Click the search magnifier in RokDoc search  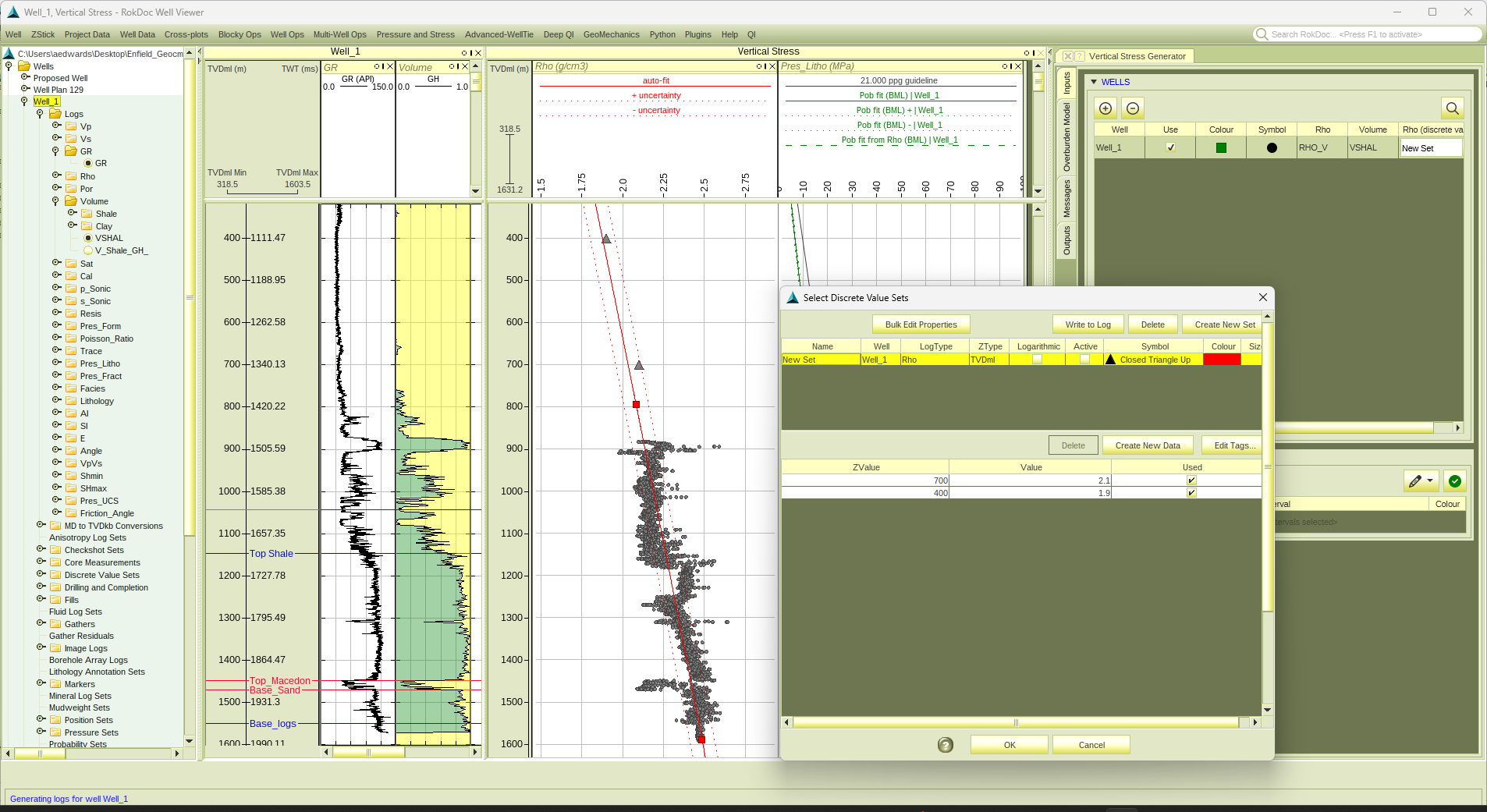1262,34
